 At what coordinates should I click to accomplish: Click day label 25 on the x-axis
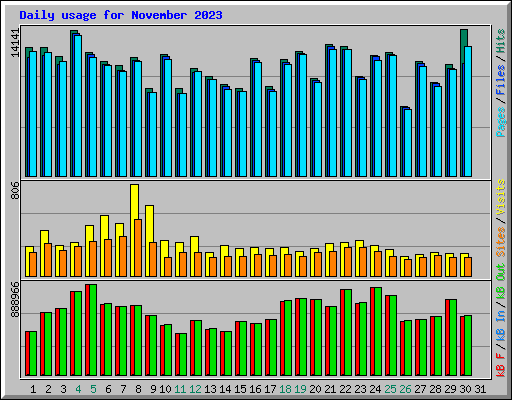coord(390,389)
